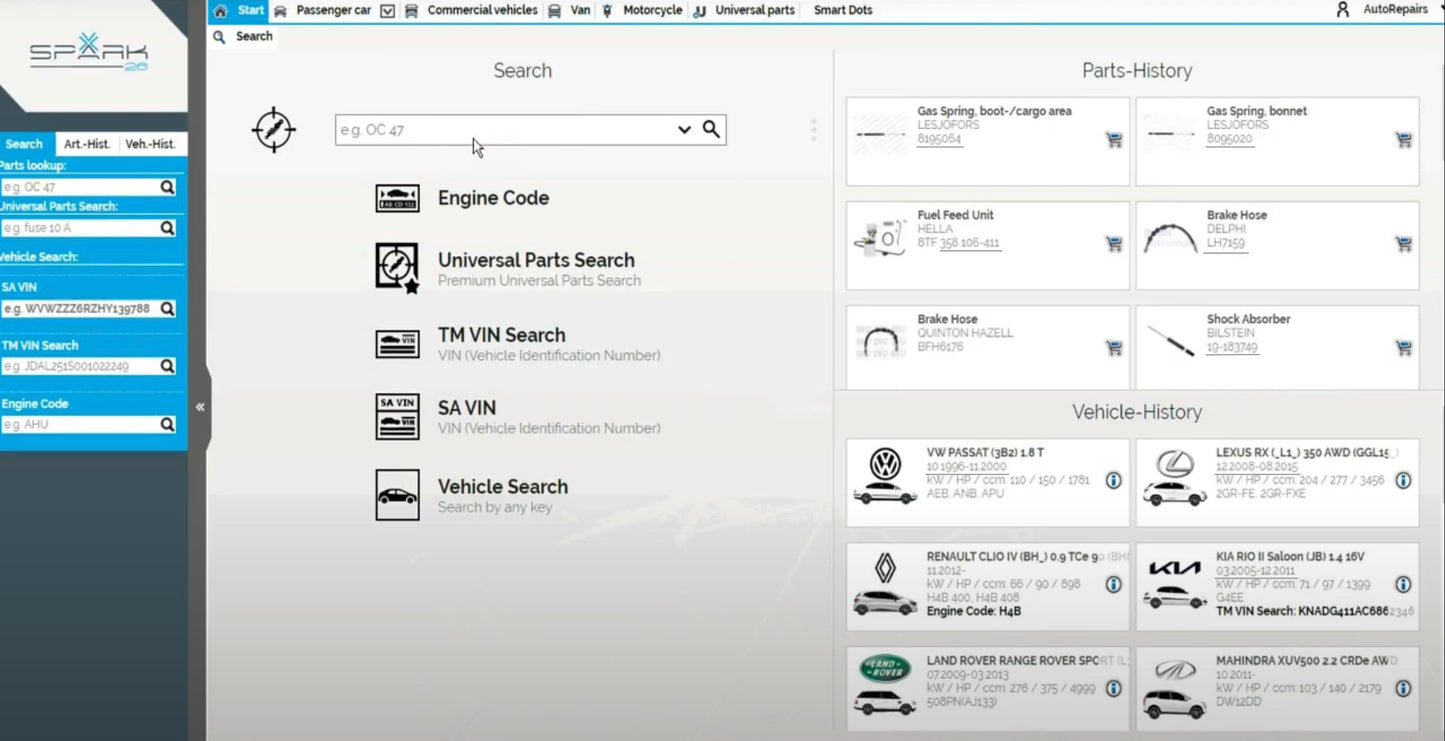Screen dimensions: 1445x741
Task: Click the AutoRepairs user profile icon
Action: coord(1342,9)
